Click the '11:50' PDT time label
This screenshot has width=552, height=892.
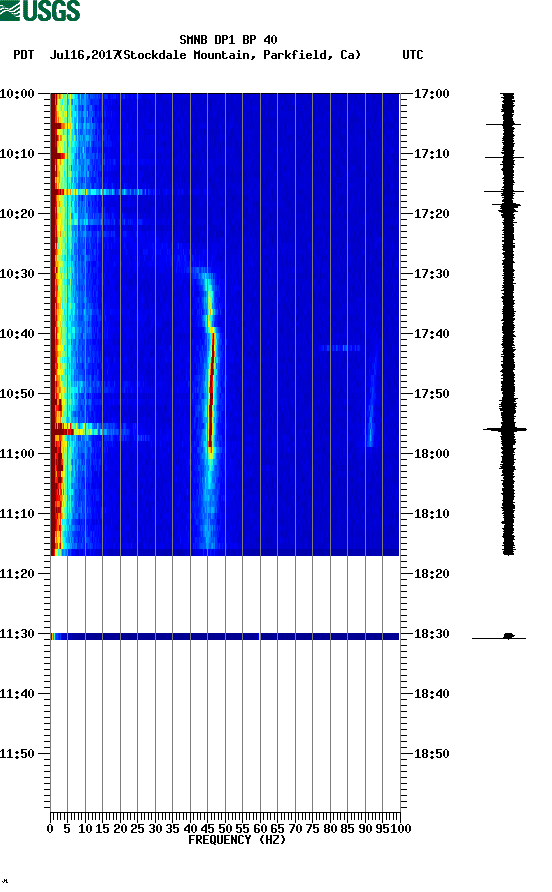tap(17, 754)
